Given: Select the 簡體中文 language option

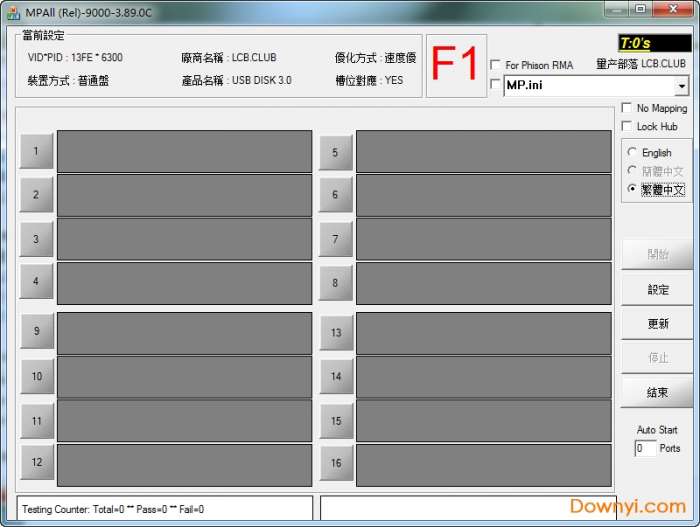Looking at the screenshot, I should coord(632,171).
